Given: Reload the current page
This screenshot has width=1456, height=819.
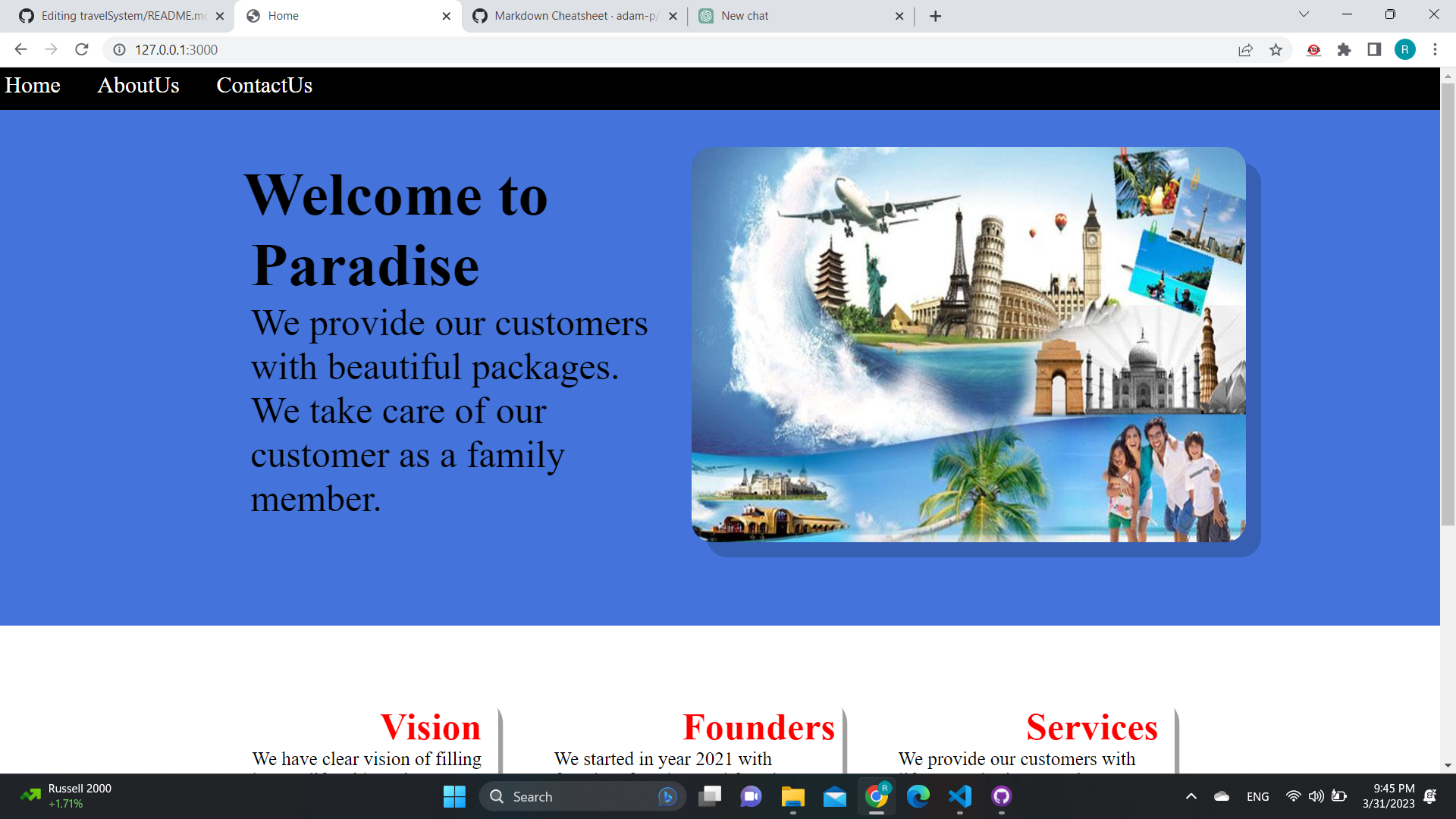Looking at the screenshot, I should coord(82,49).
